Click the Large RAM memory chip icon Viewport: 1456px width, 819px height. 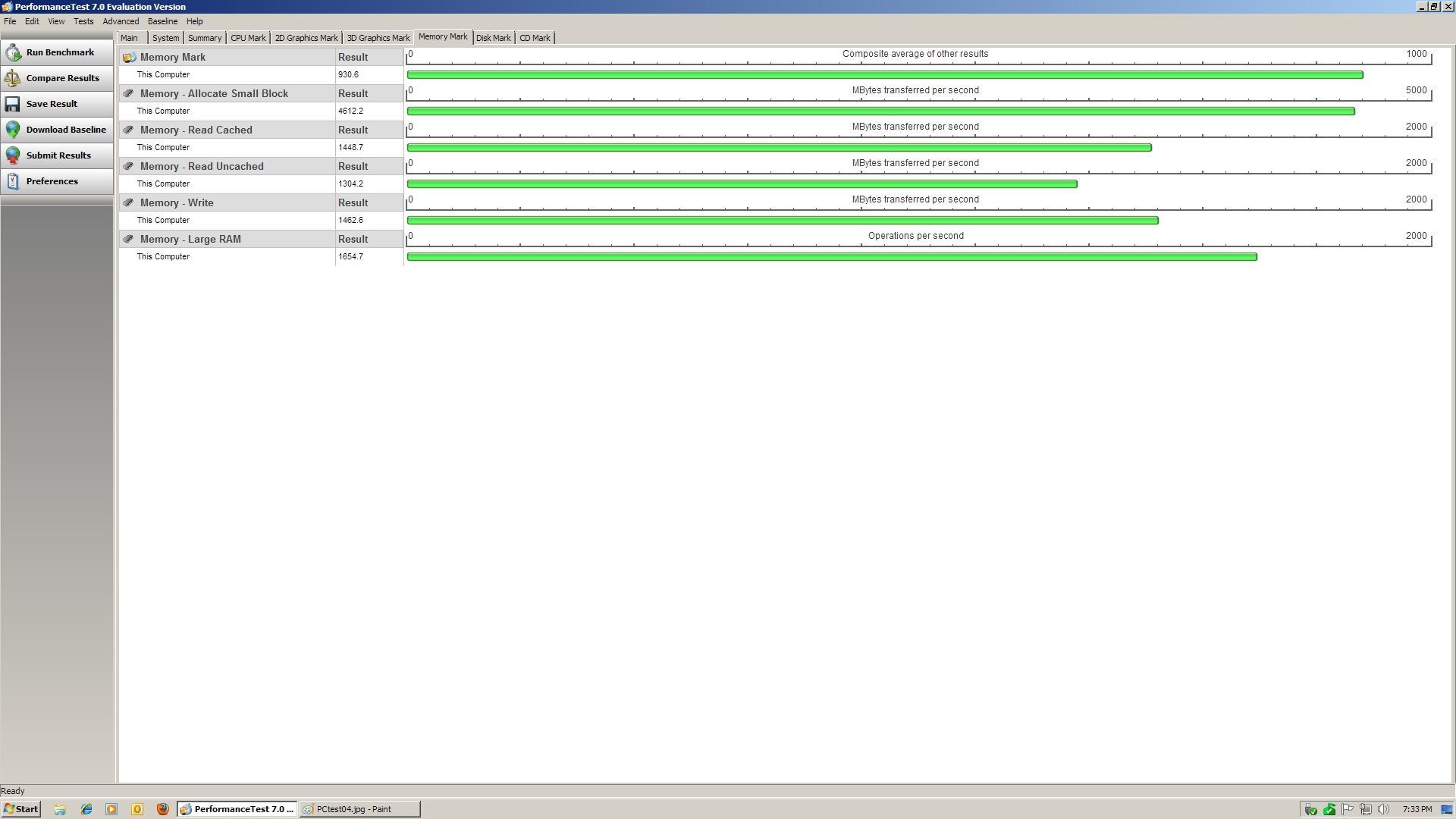129,239
